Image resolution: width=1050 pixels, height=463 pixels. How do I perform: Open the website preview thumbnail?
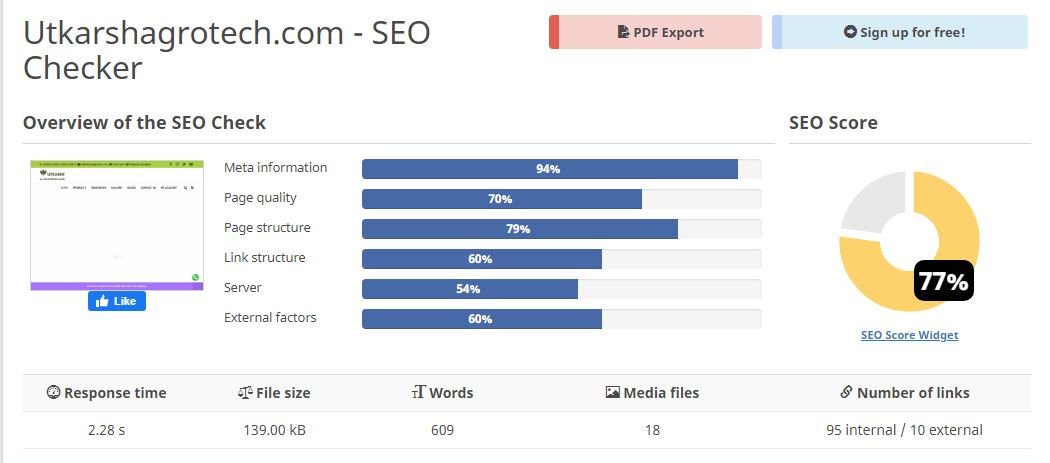pyautogui.click(x=117, y=225)
